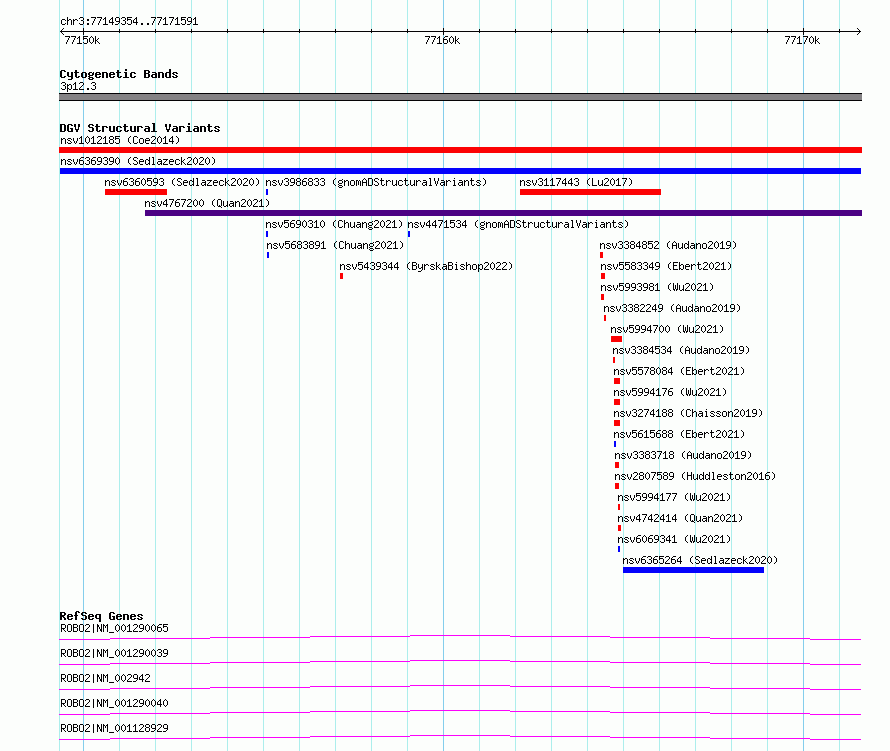Click the red marker under nsv5439344
This screenshot has height=751, width=890.
pyautogui.click(x=341, y=276)
